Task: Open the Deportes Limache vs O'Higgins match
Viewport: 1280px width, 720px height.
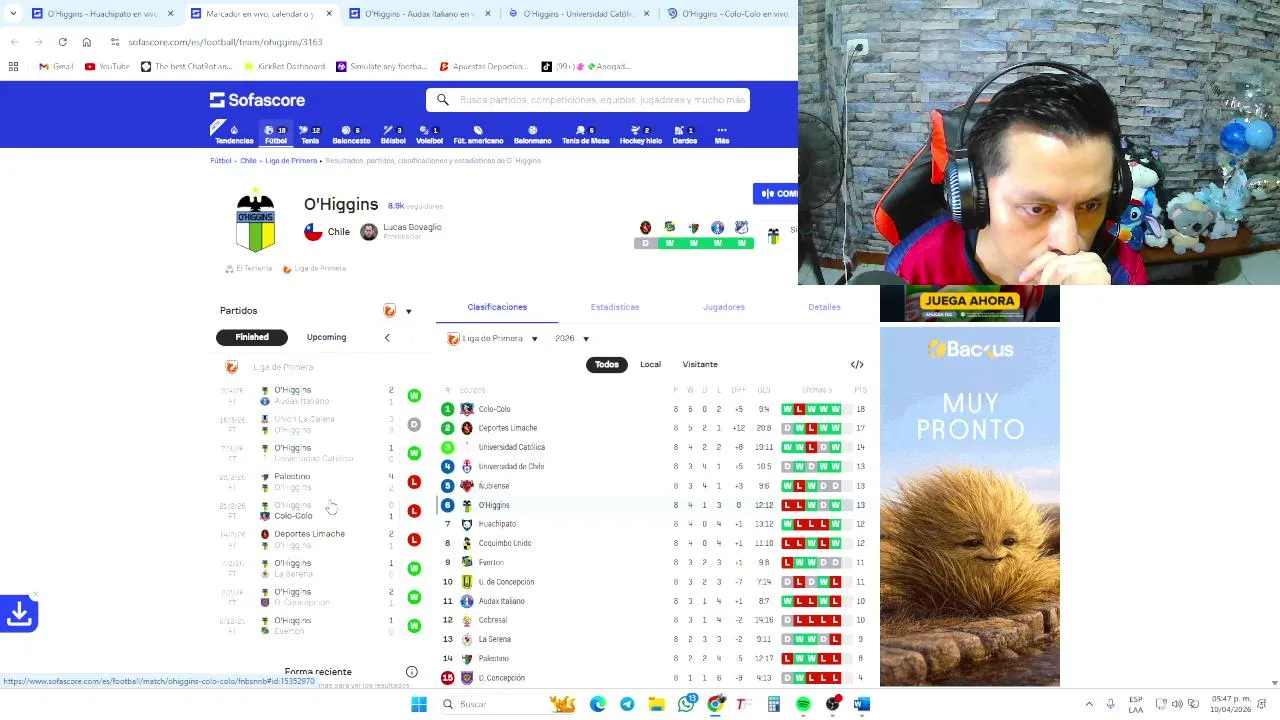Action: point(320,540)
